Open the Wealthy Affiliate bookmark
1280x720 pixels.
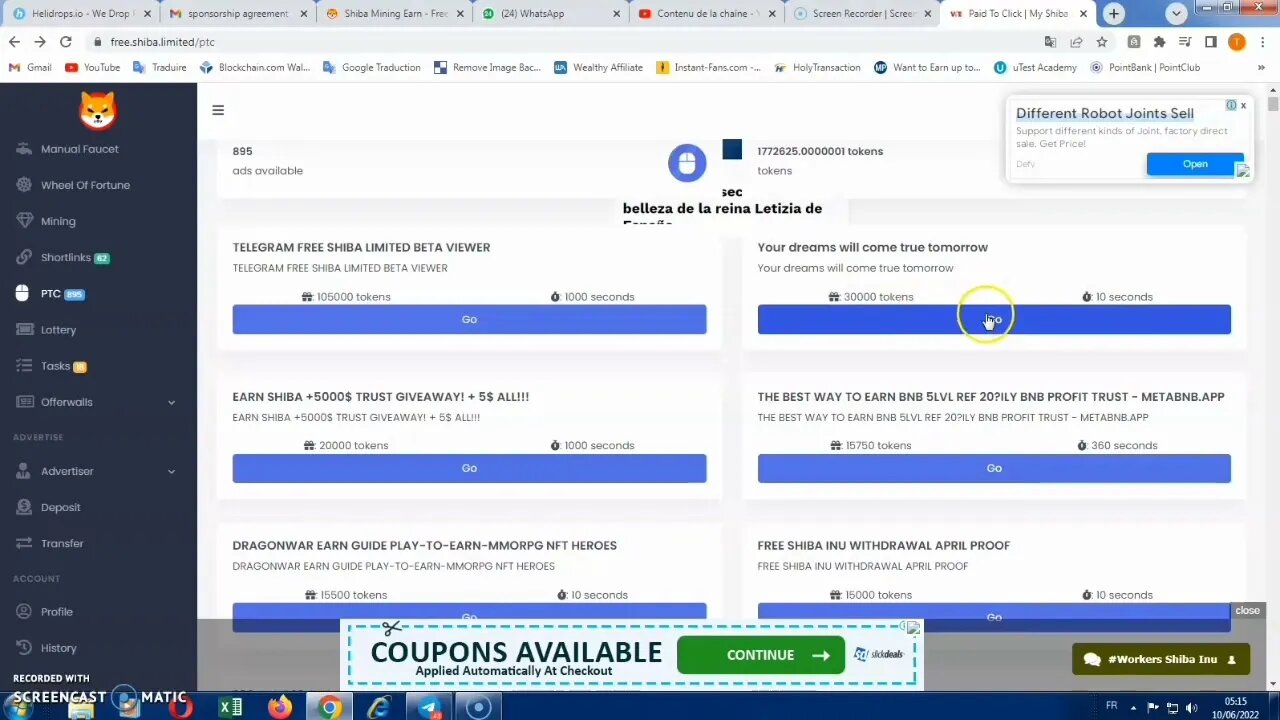click(598, 67)
